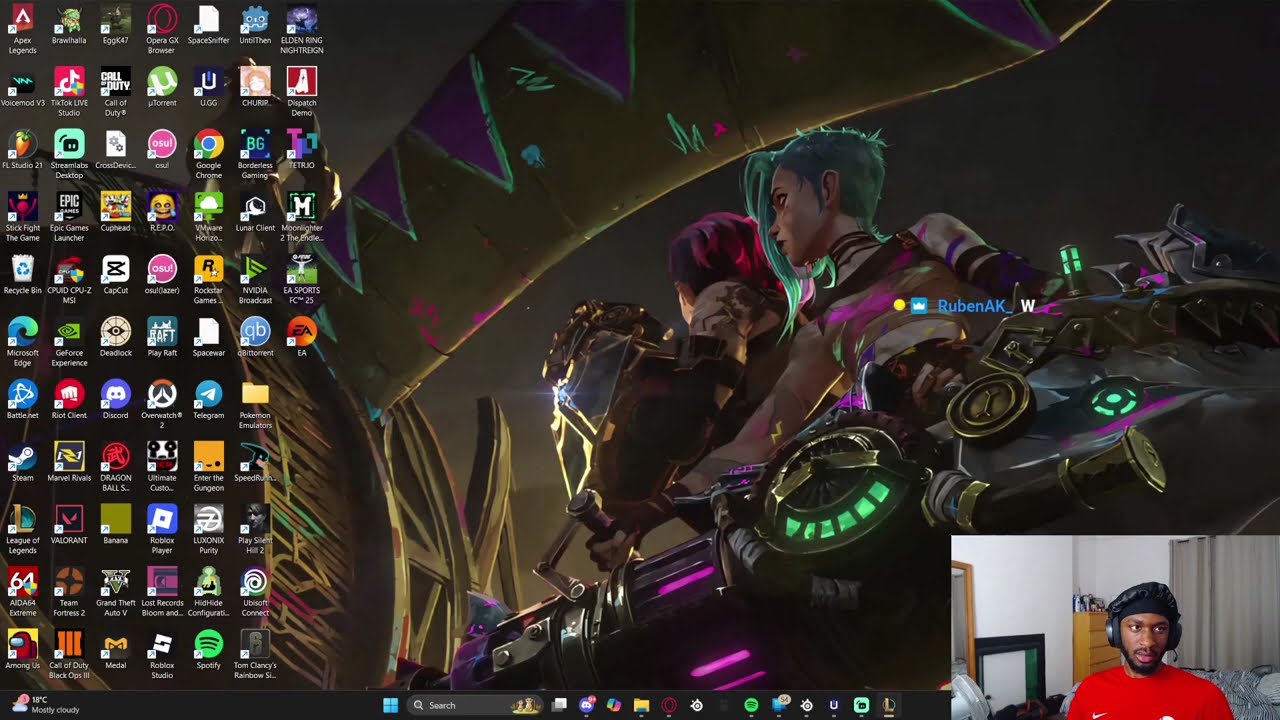This screenshot has width=1280, height=720.
Task: Open the Overwatch 2 desktop icon
Action: (x=162, y=405)
